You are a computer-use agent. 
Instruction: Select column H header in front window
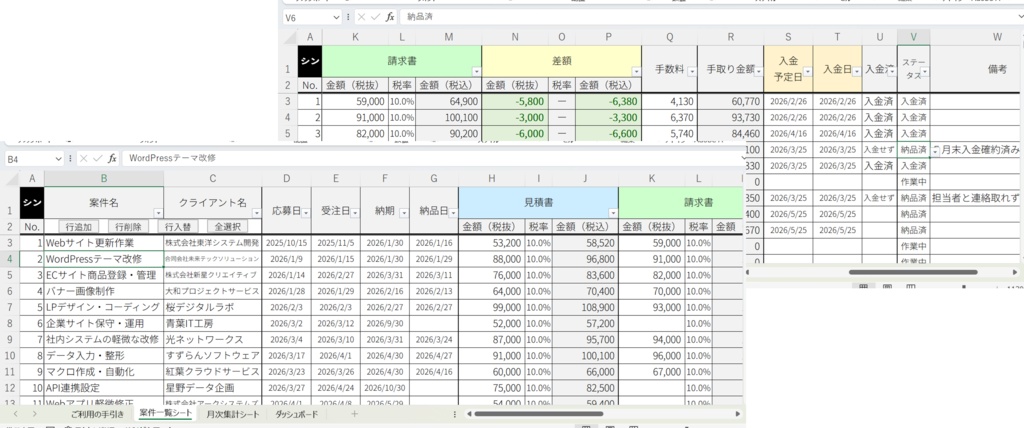[x=492, y=178]
